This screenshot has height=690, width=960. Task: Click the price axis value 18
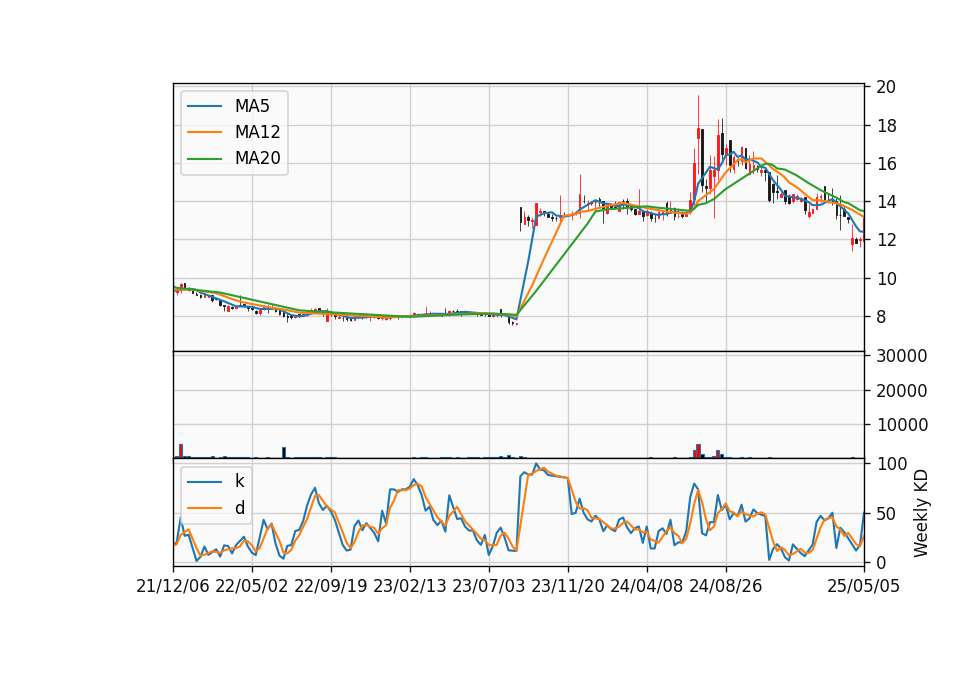(886, 126)
